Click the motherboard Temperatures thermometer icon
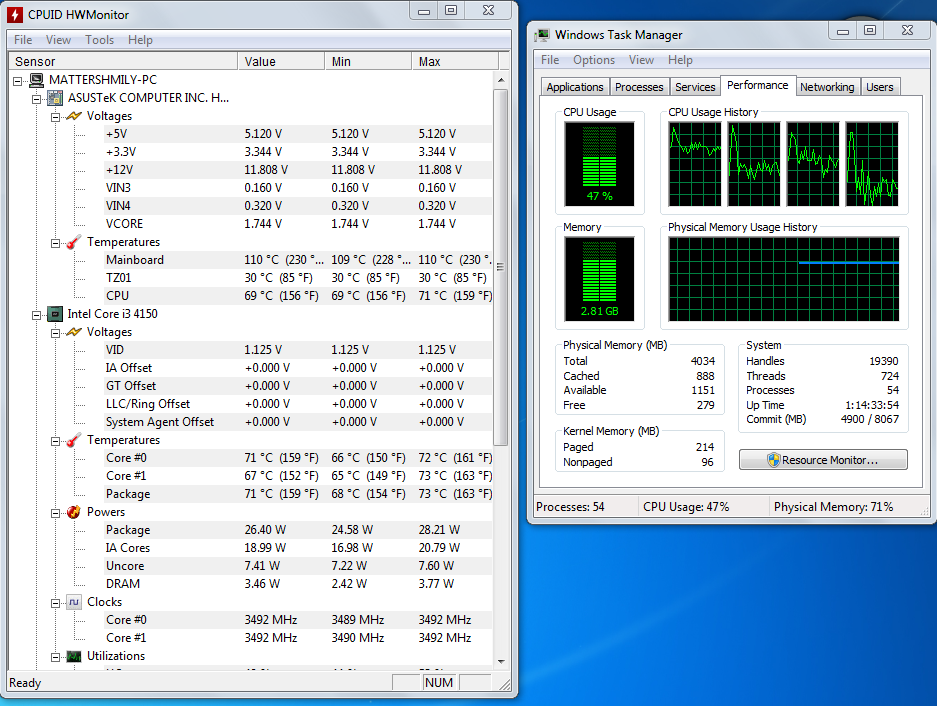The image size is (937, 706). click(74, 242)
